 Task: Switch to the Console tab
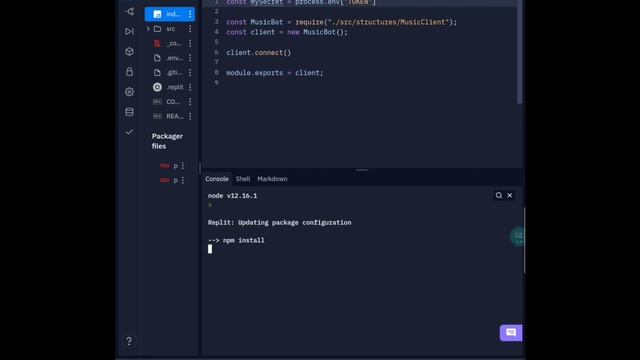point(217,179)
